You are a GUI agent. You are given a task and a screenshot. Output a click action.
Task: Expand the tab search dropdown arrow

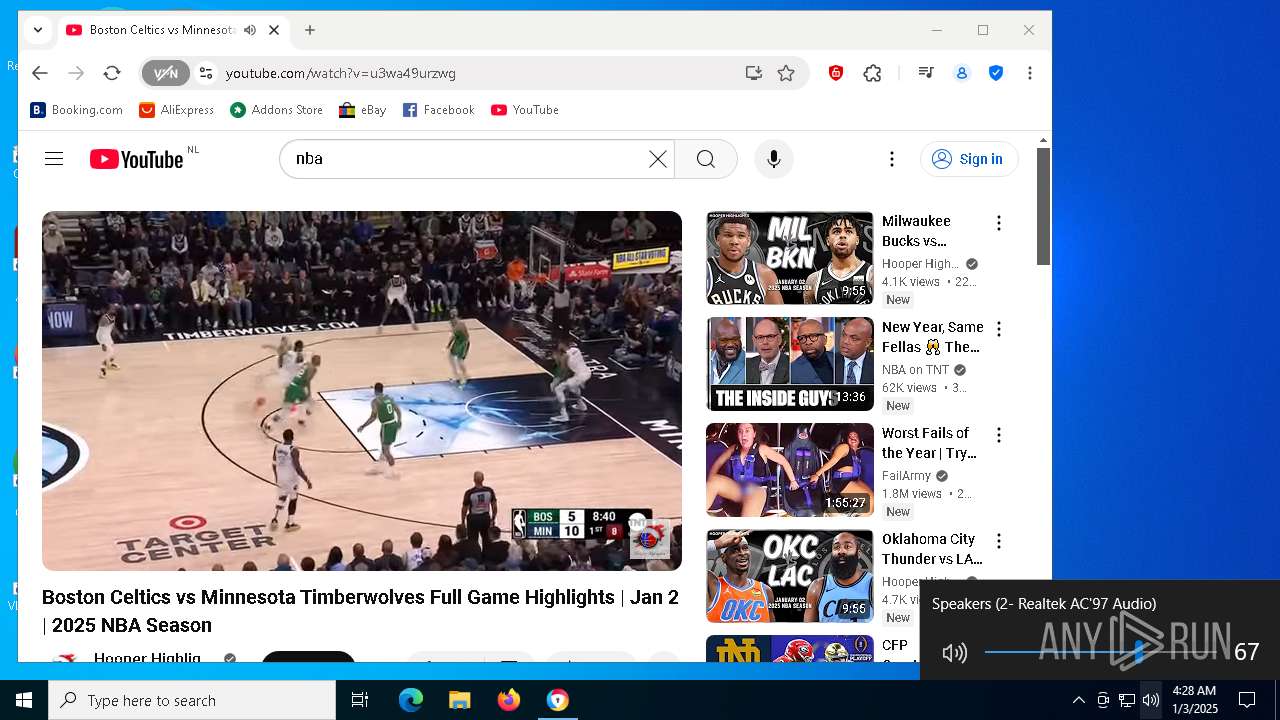37,30
